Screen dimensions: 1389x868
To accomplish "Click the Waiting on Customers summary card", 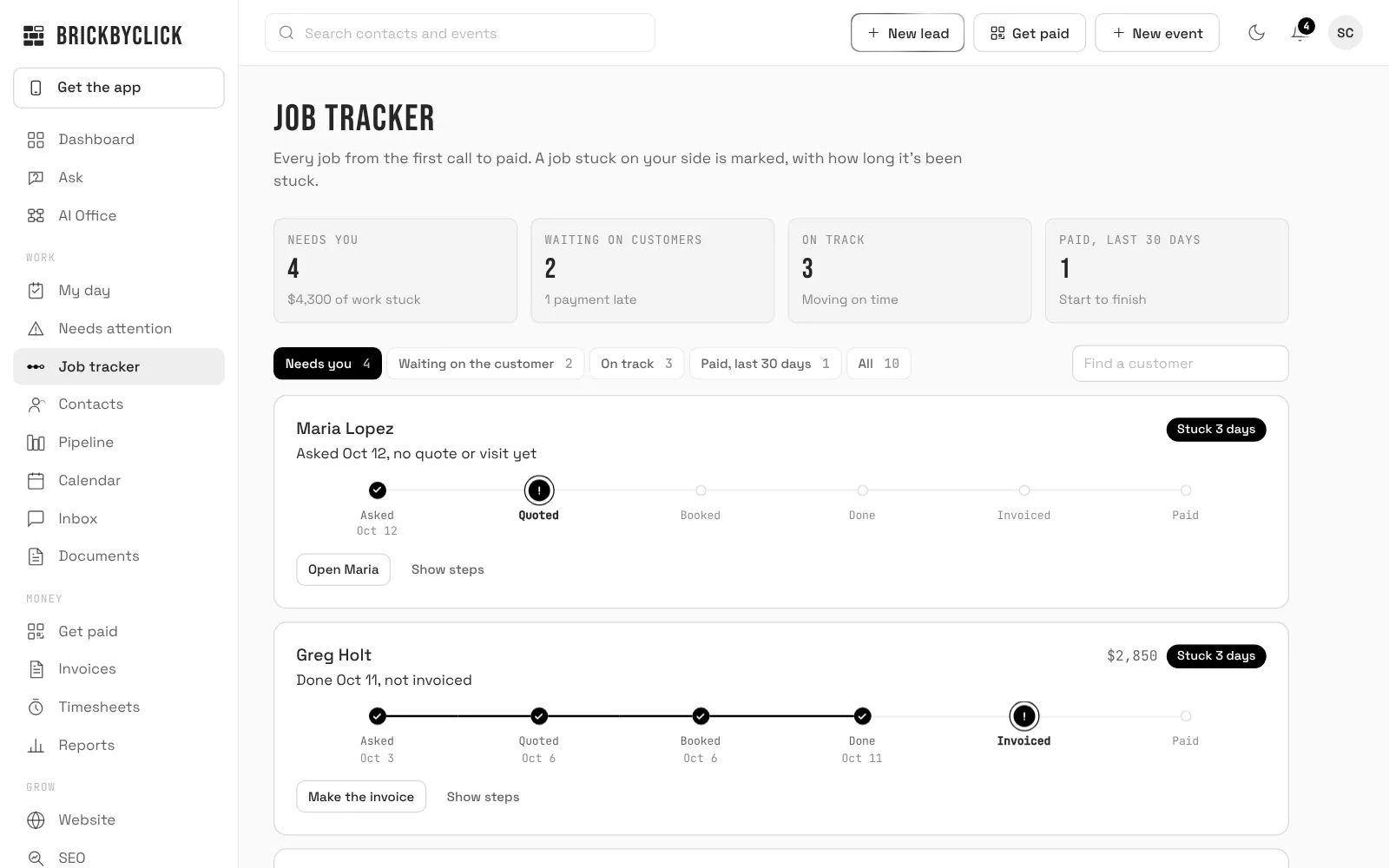I will coord(653,271).
